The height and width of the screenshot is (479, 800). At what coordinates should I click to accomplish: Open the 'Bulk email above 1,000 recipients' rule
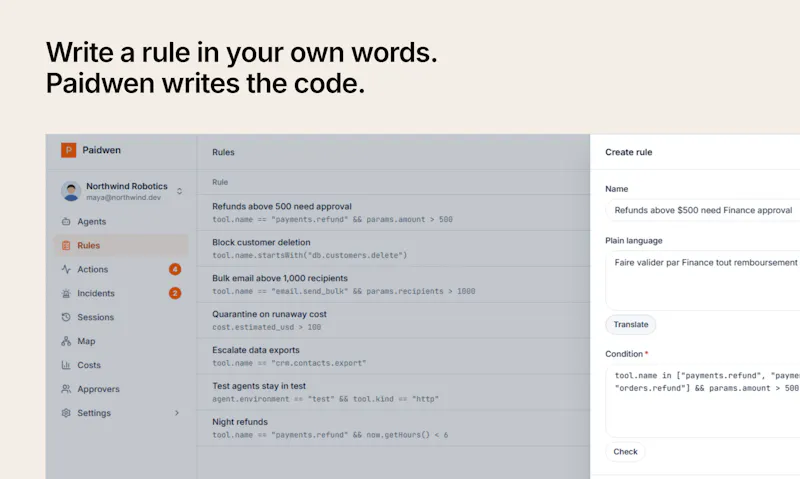[x=393, y=285]
